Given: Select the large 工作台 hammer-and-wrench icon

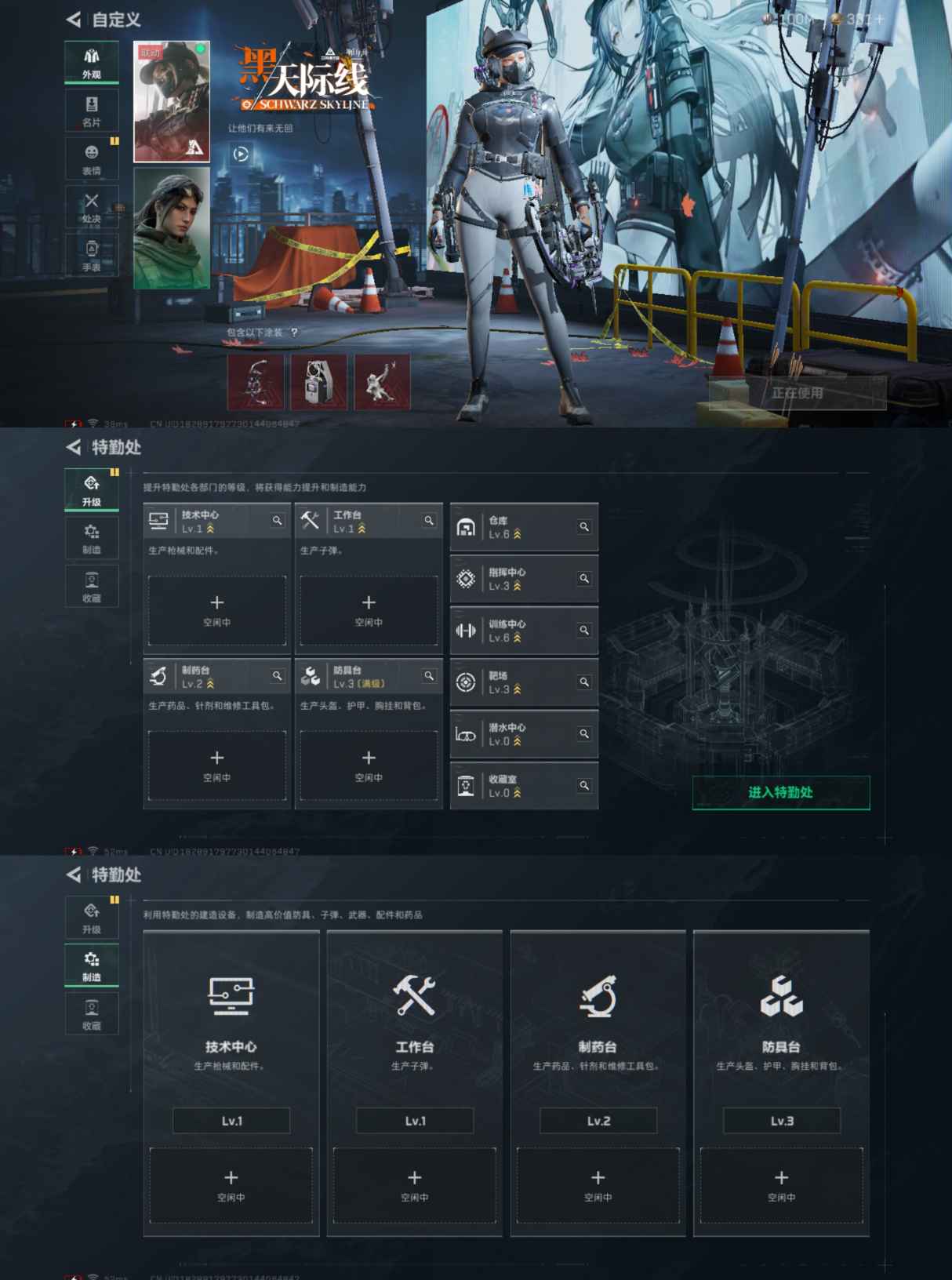Looking at the screenshot, I should click(x=415, y=996).
